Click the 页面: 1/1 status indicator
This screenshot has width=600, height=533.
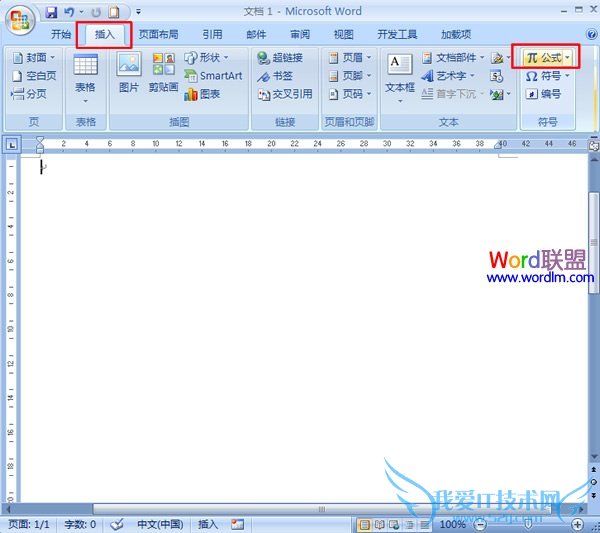29,524
